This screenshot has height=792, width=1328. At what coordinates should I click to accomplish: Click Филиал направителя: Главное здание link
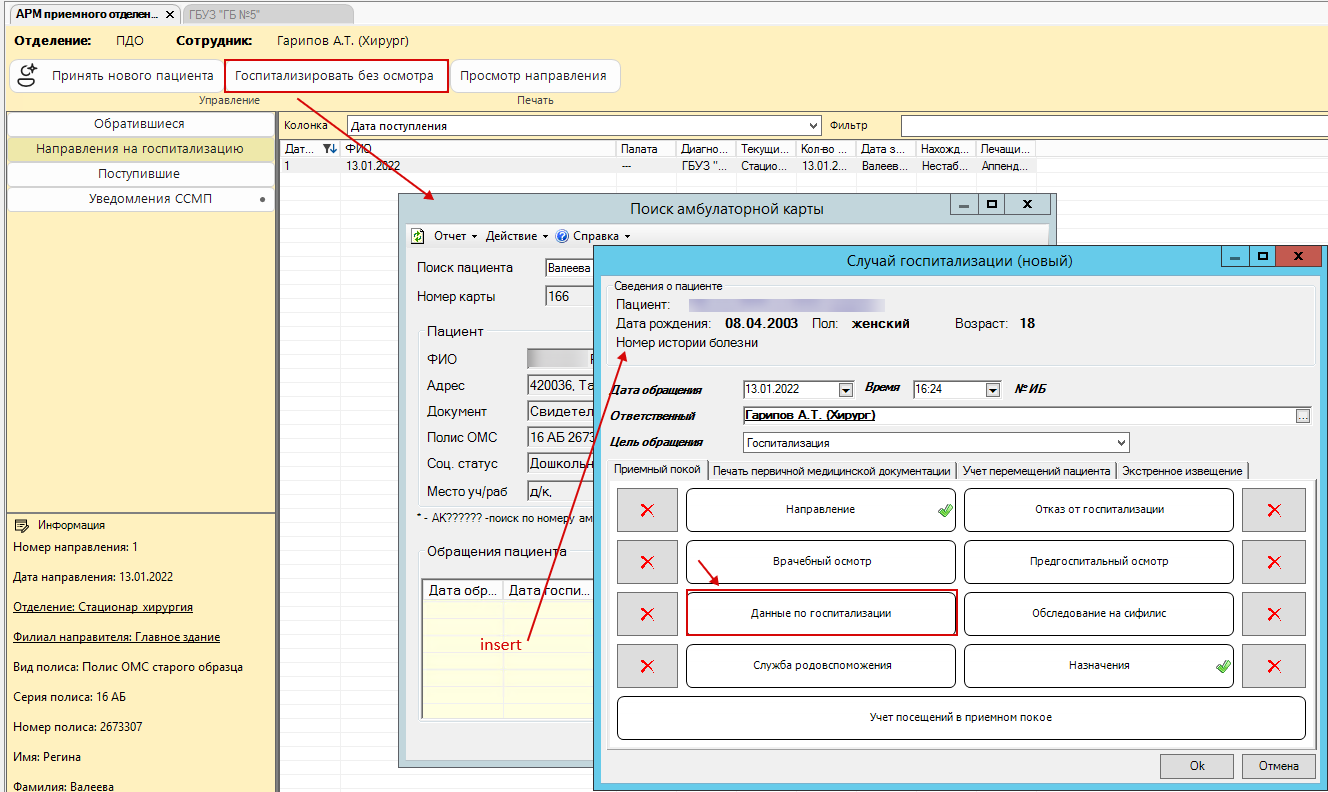coord(116,637)
